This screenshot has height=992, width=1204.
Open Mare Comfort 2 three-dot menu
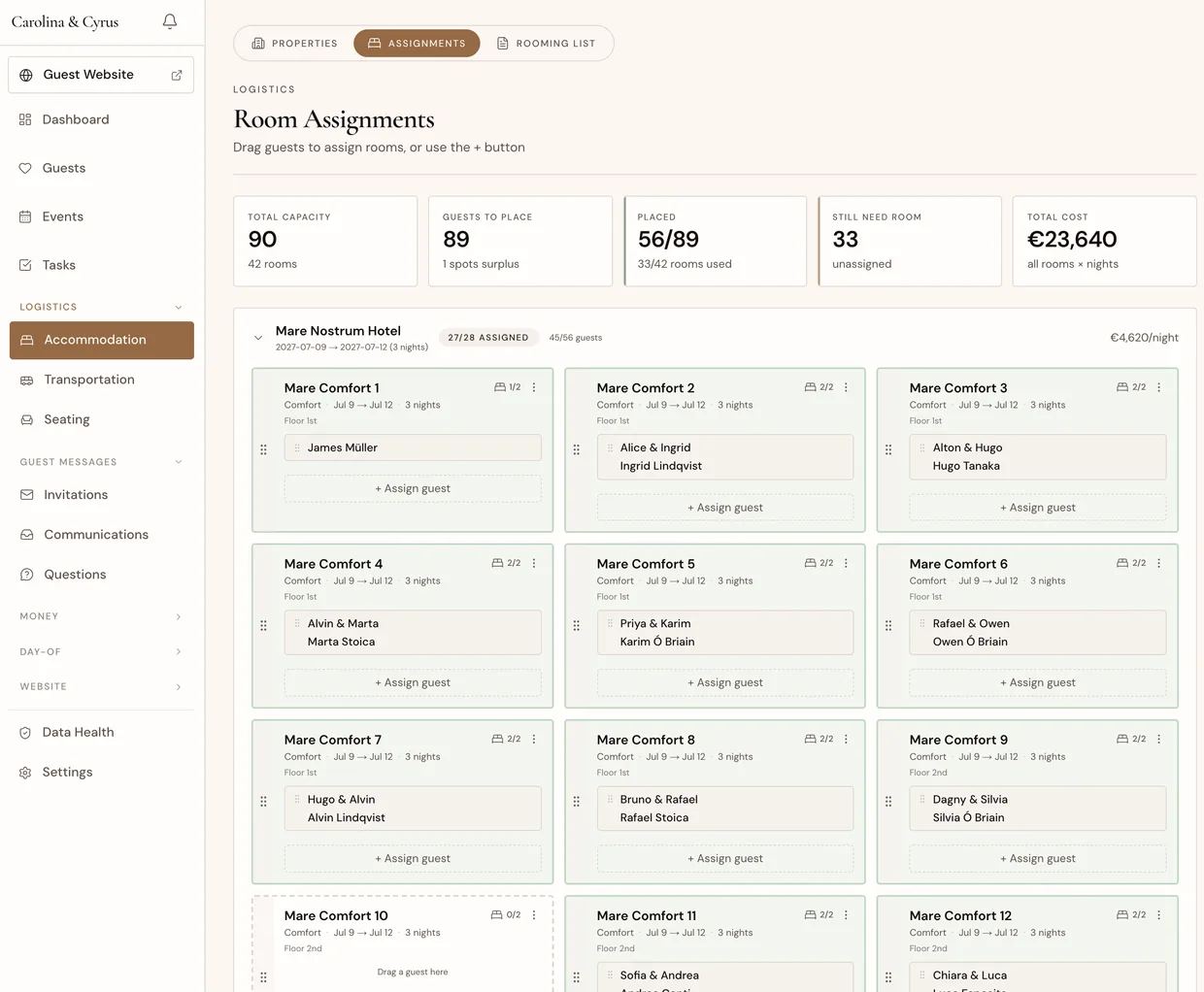click(846, 387)
